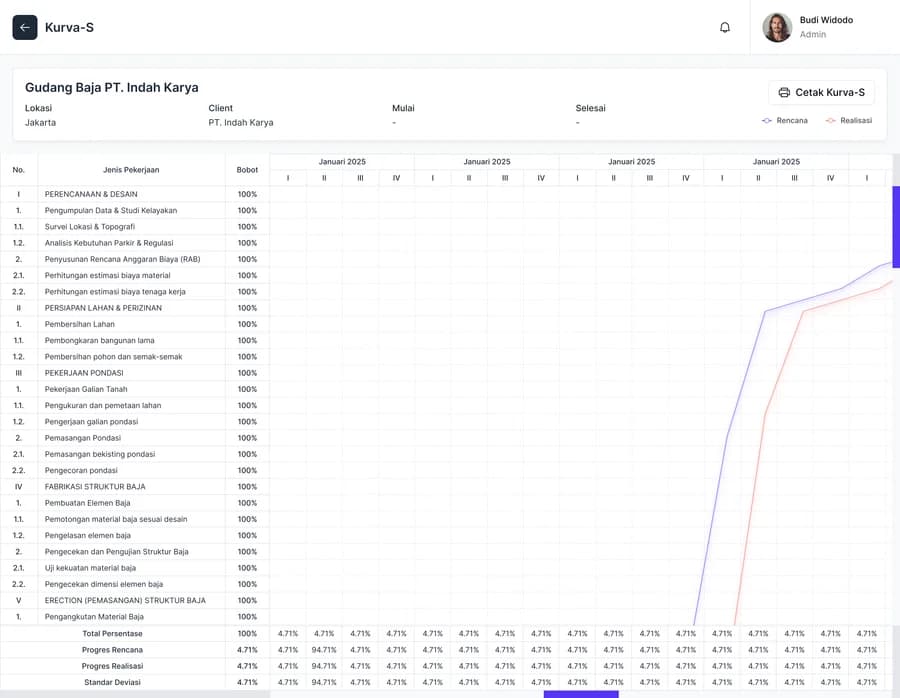Select the Pemasangan bekisting pondasi row
The width and height of the screenshot is (900, 698).
click(x=135, y=454)
